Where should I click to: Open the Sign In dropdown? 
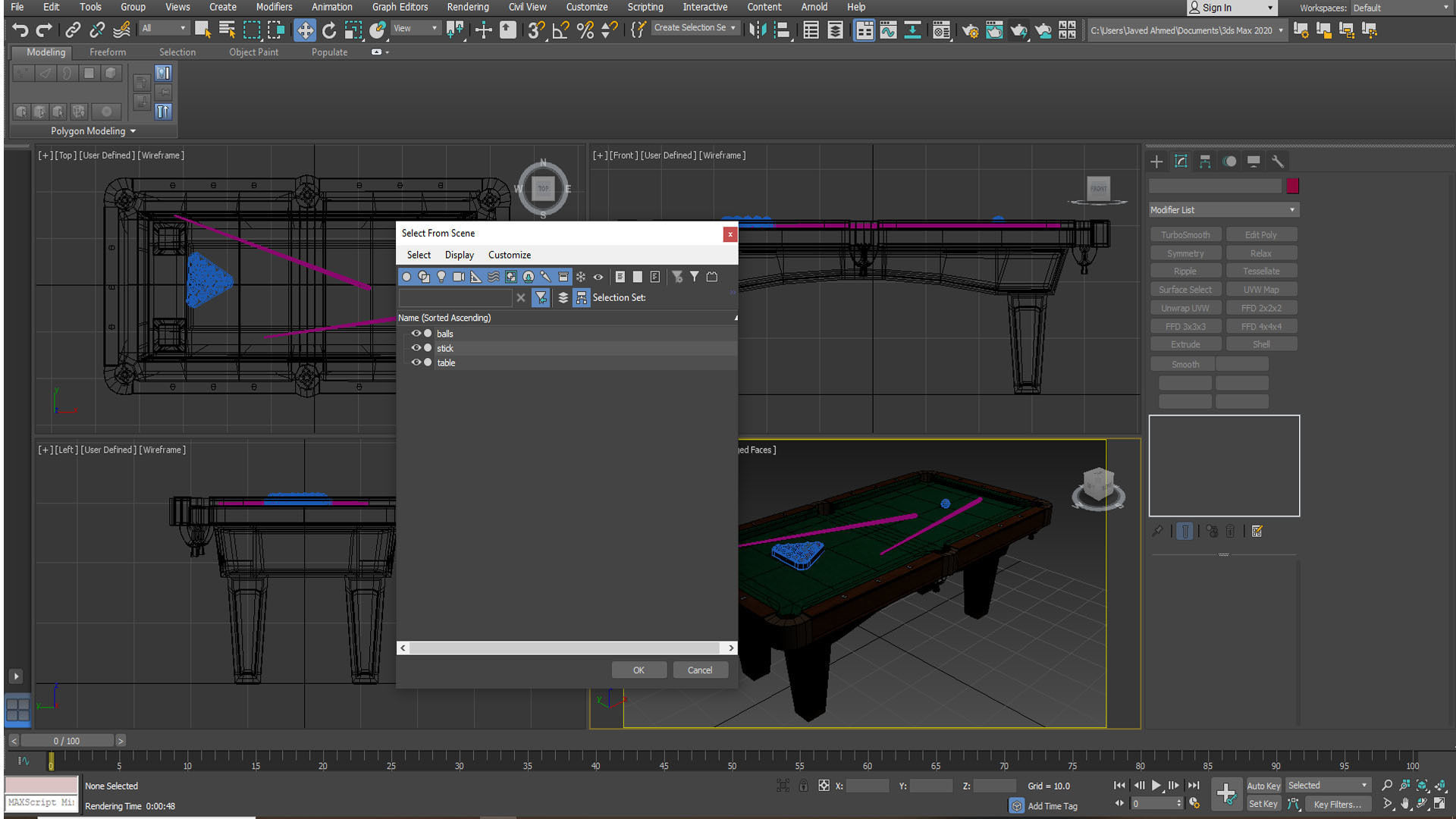1232,8
